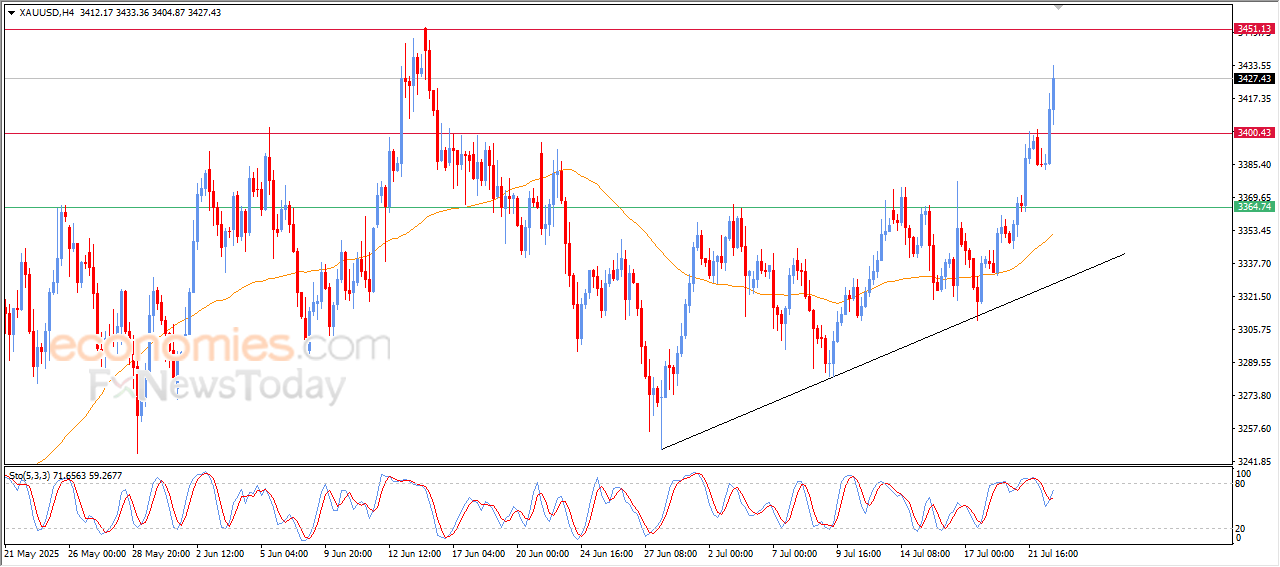This screenshot has width=1280, height=567.
Task: Click the 3337.70 value on price axis
Action: click(x=1254, y=264)
